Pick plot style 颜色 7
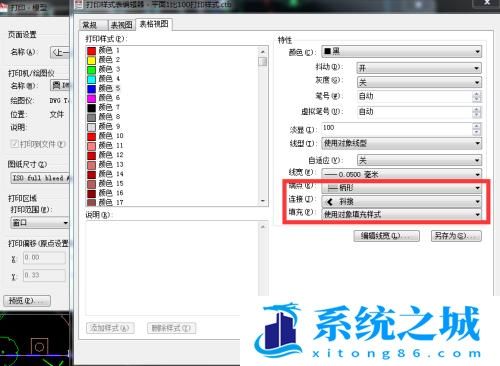500x366 pixels. (x=104, y=108)
